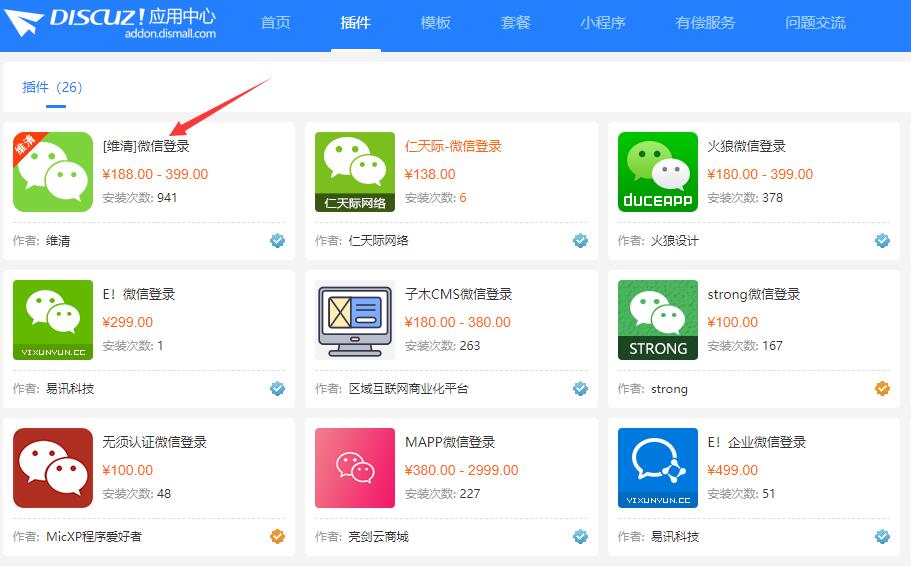
Task: Open author 亮剑云商城 link
Action: 379,536
